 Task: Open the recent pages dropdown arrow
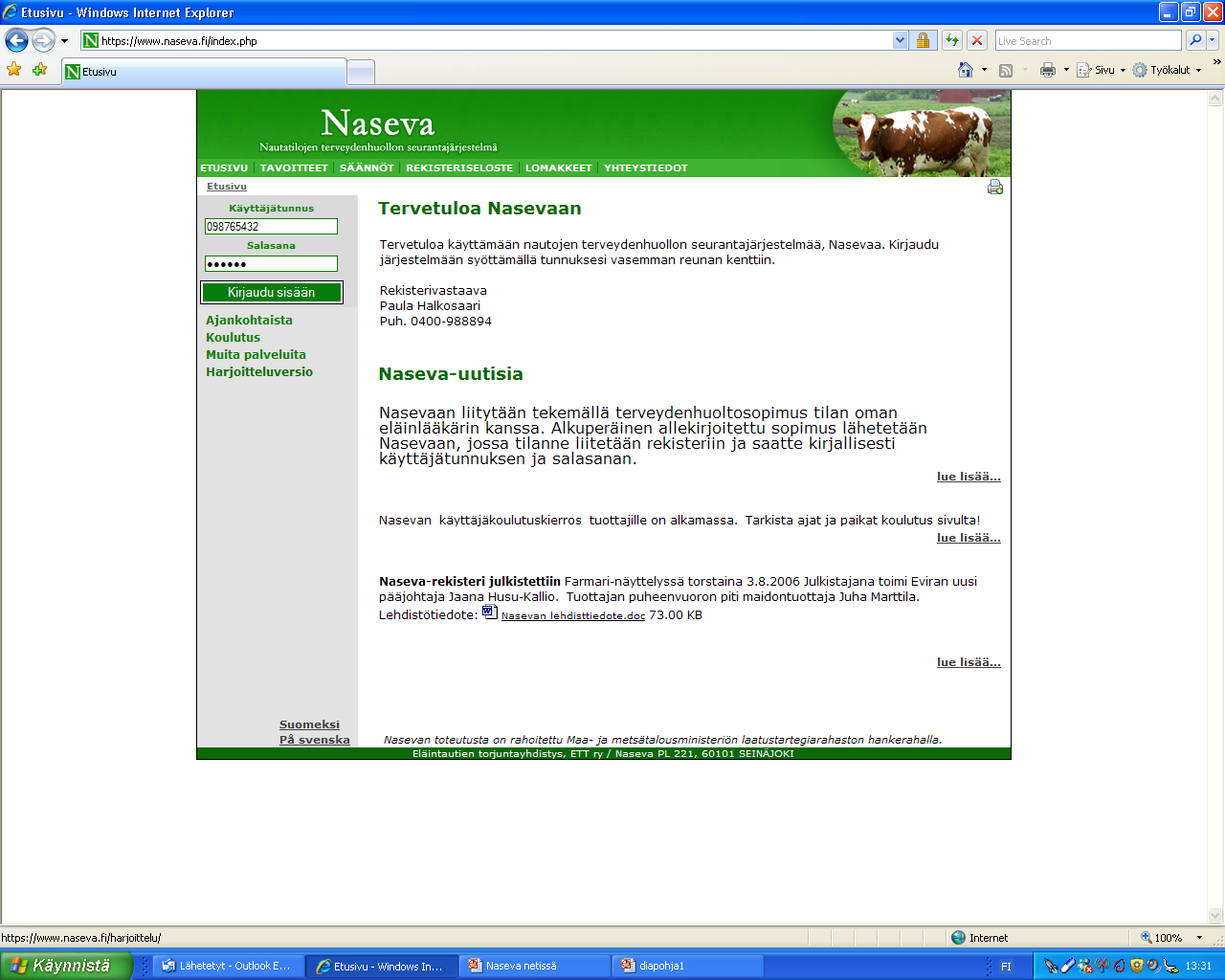(64, 41)
